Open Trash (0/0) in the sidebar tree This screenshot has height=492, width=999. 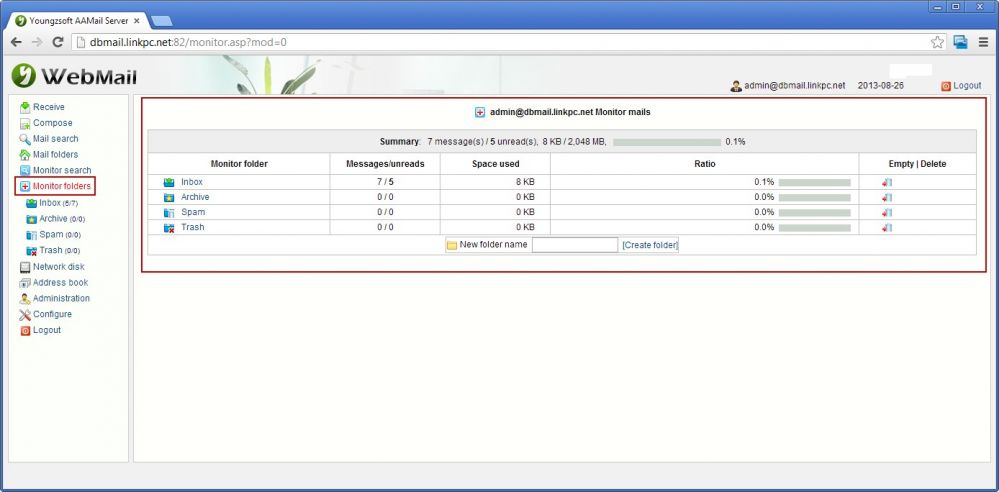point(60,251)
